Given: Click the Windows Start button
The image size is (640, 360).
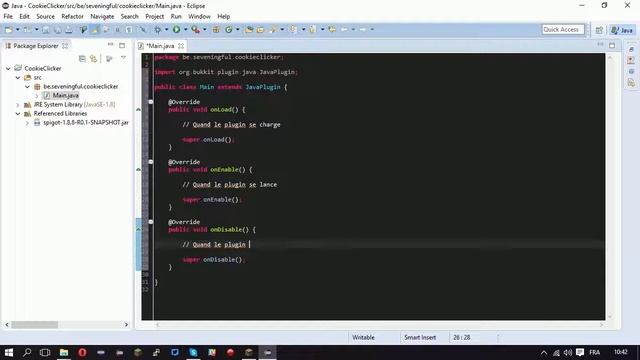Looking at the screenshot, I should pos(9,352).
